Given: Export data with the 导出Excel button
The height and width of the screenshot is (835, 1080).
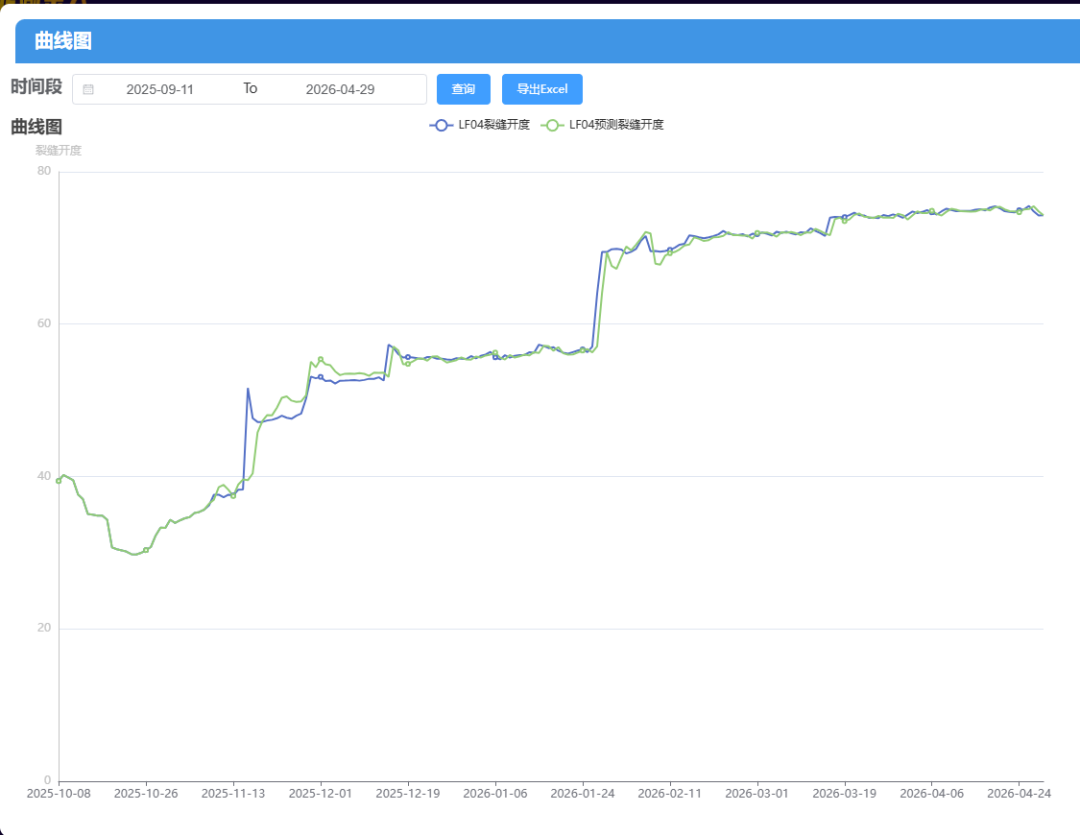Looking at the screenshot, I should [x=542, y=89].
